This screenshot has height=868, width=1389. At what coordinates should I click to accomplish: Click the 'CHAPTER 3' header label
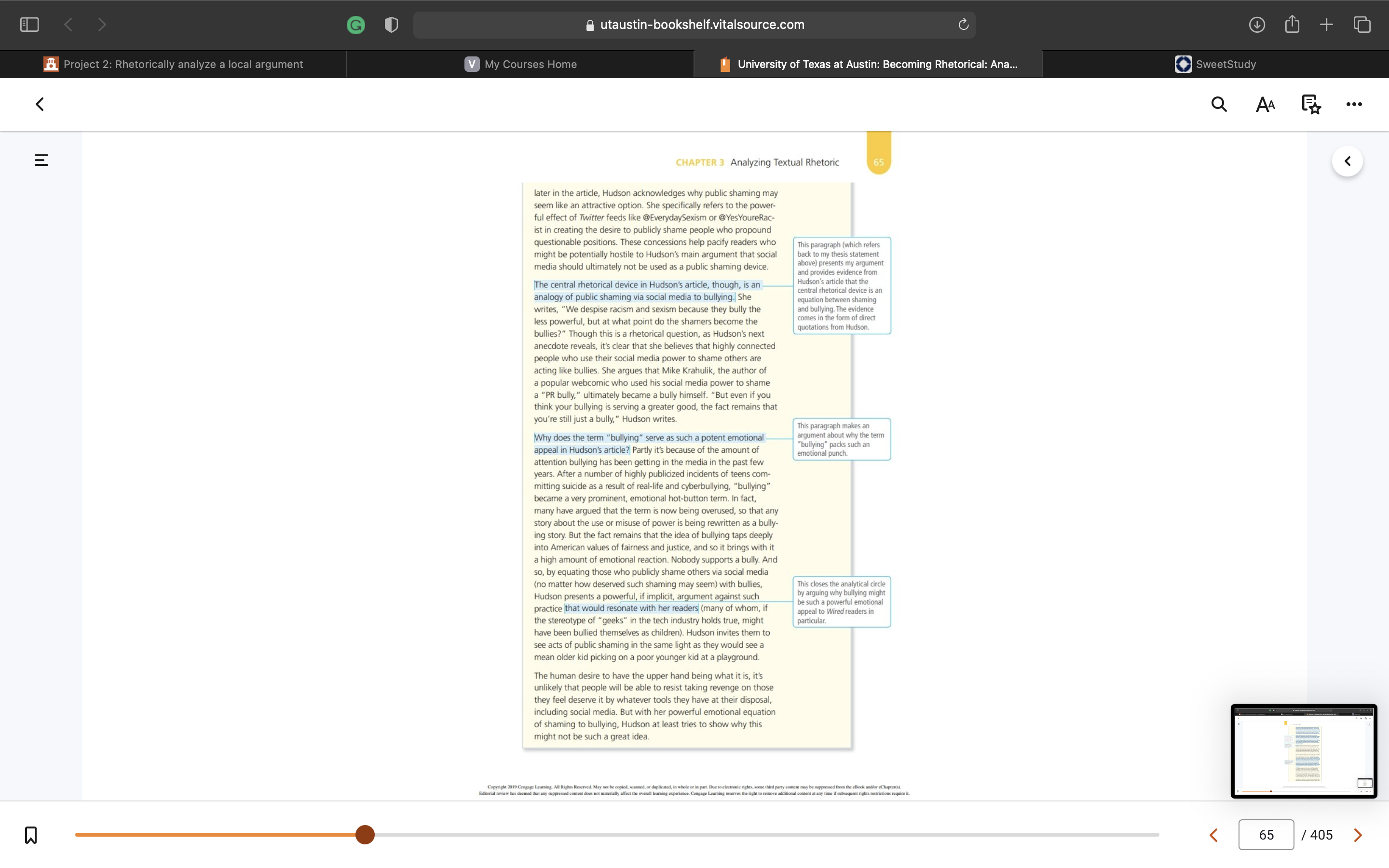pos(700,163)
